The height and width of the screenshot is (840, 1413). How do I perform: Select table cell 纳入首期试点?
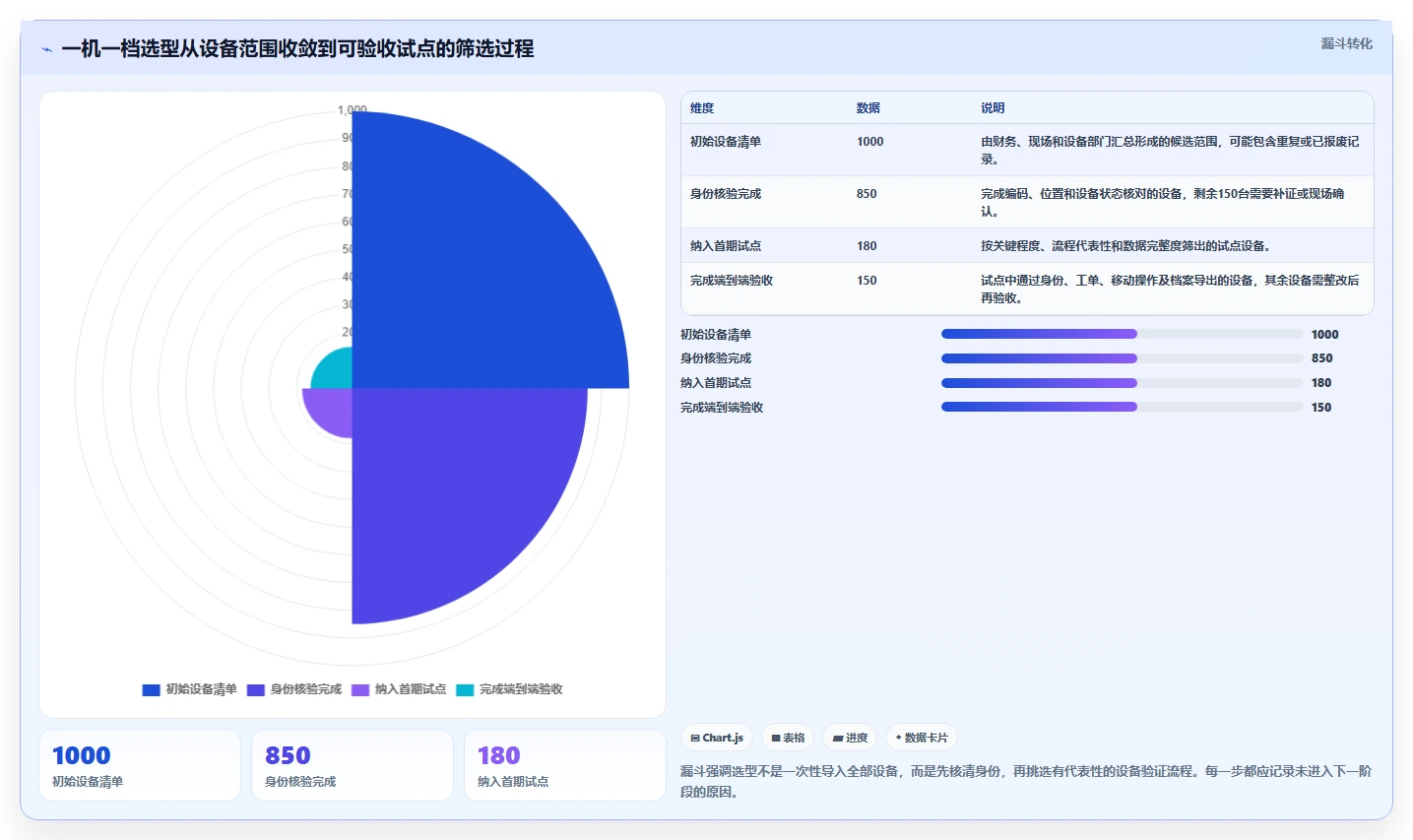(x=726, y=246)
